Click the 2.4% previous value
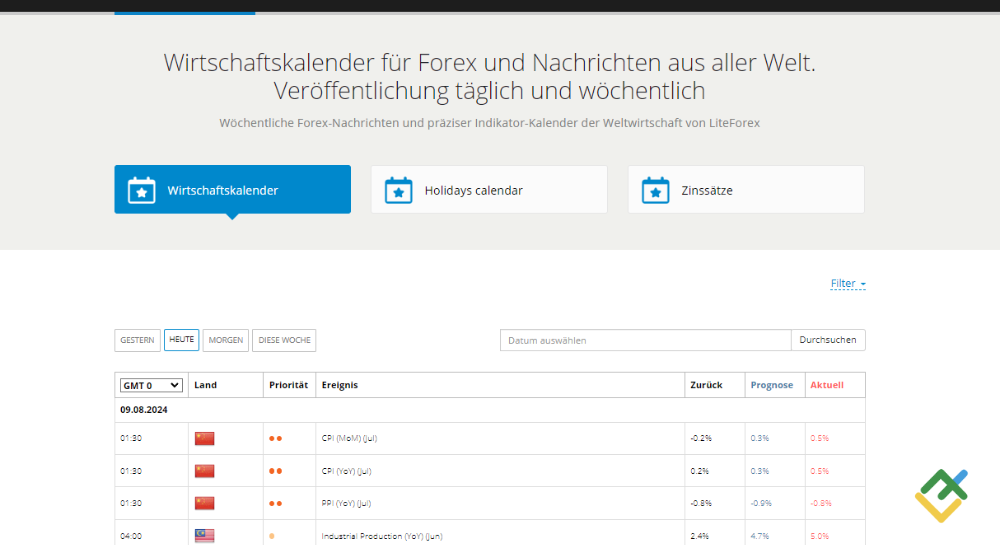1000x545 pixels. pyautogui.click(x=700, y=536)
